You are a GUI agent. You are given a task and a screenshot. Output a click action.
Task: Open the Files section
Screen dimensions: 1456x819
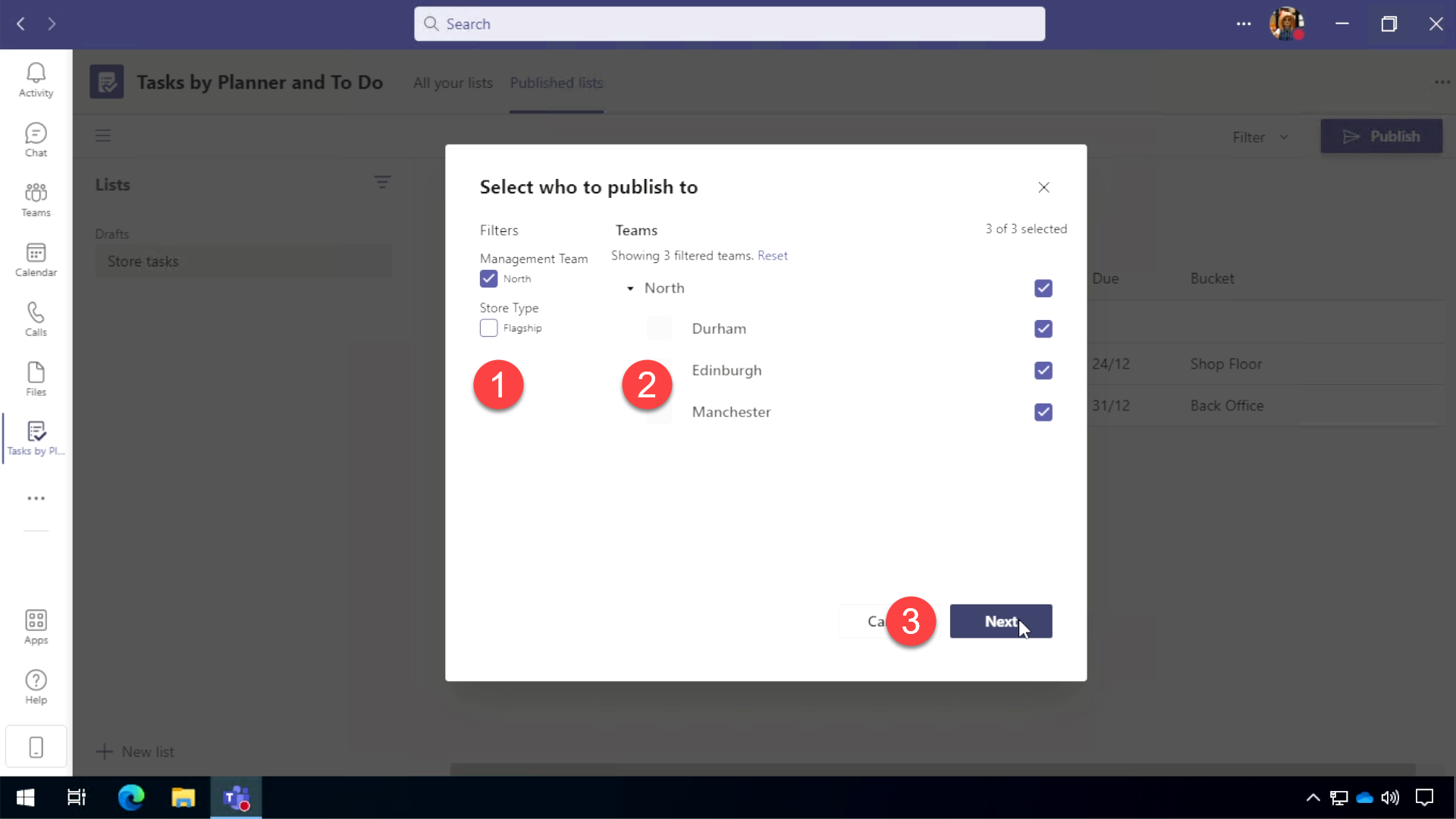35,378
